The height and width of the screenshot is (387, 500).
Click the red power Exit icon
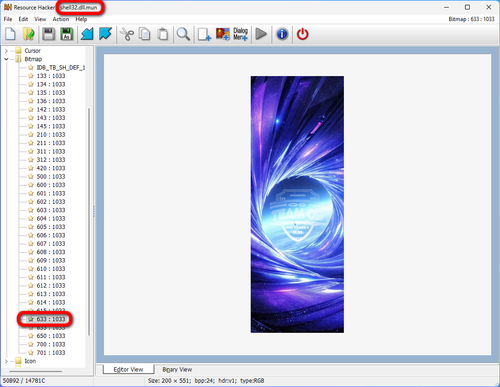[x=302, y=34]
